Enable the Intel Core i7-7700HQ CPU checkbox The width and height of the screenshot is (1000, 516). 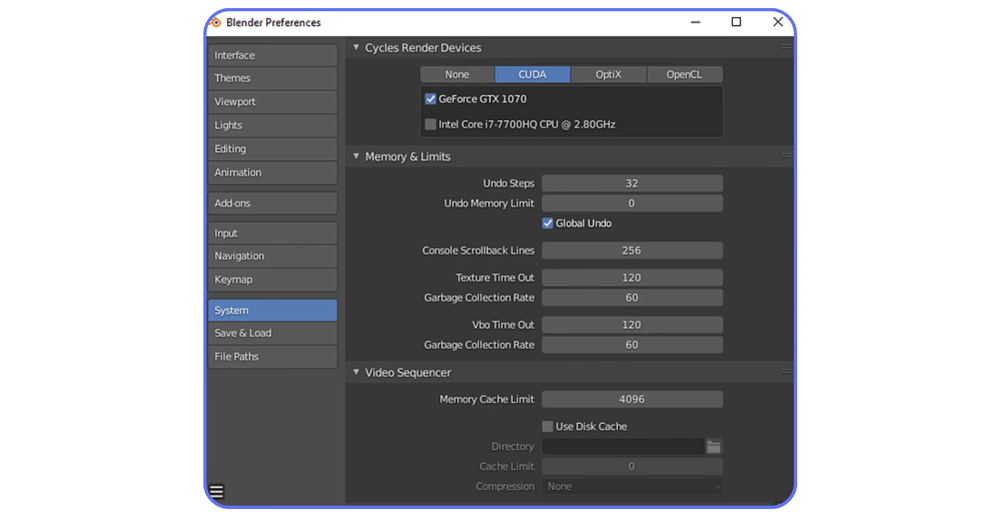(431, 125)
